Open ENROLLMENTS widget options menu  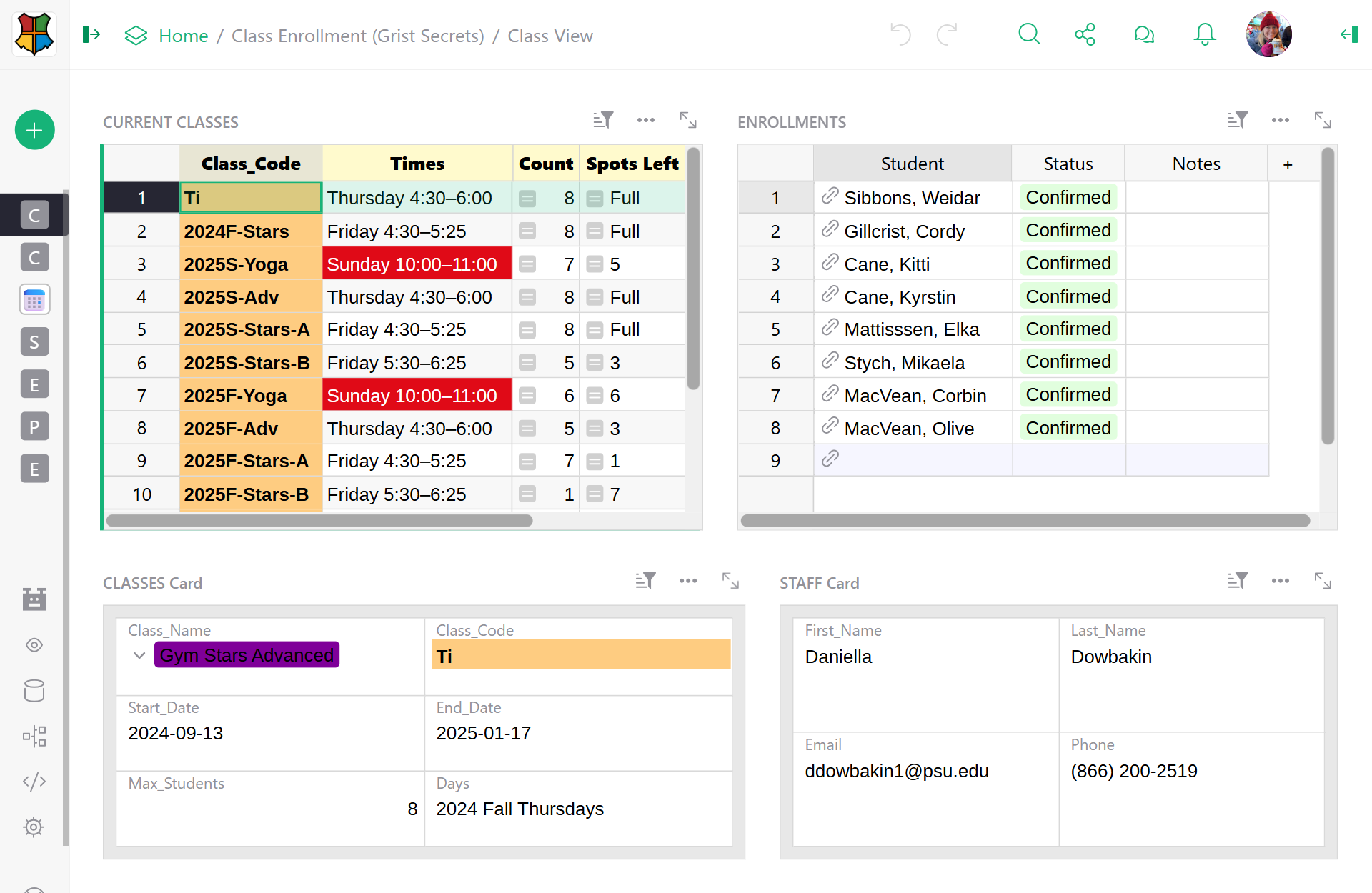(1281, 120)
